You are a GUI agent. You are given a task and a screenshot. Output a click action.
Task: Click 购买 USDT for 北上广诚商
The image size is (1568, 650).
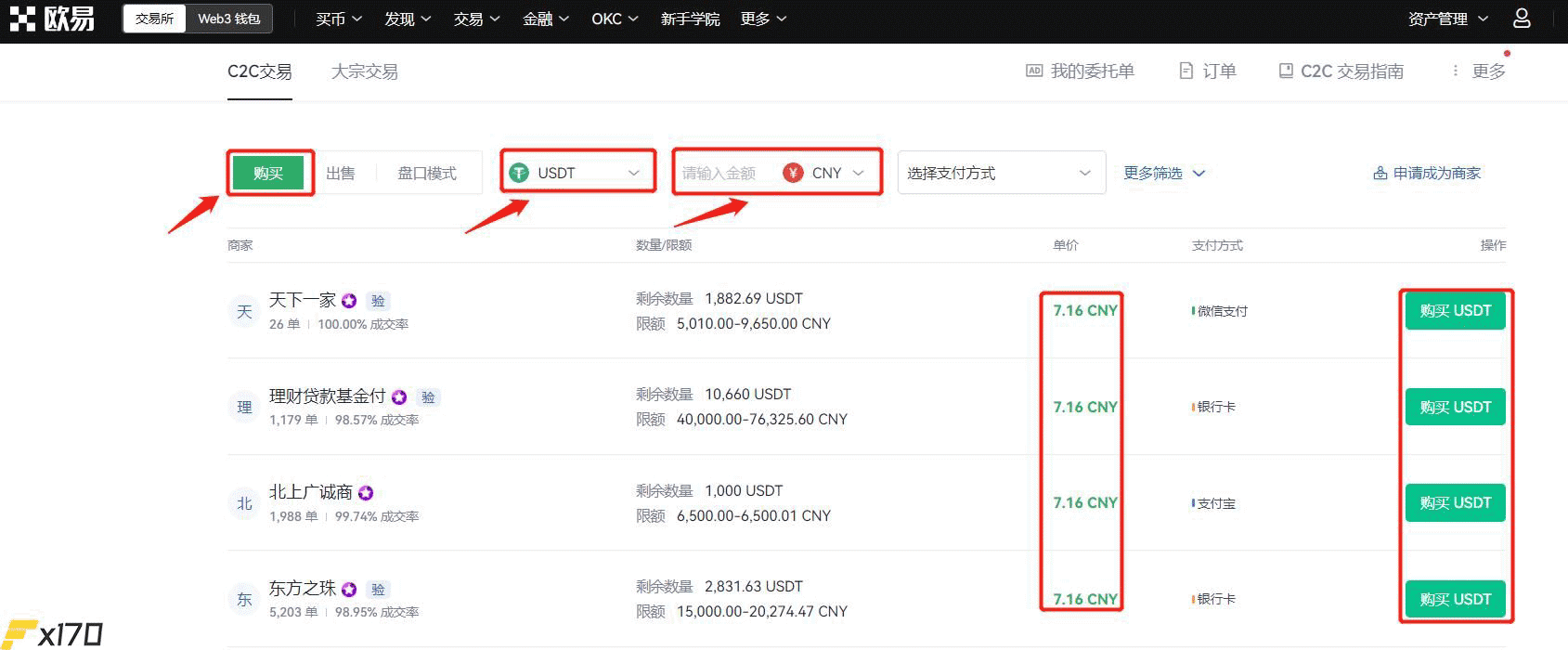click(1455, 503)
